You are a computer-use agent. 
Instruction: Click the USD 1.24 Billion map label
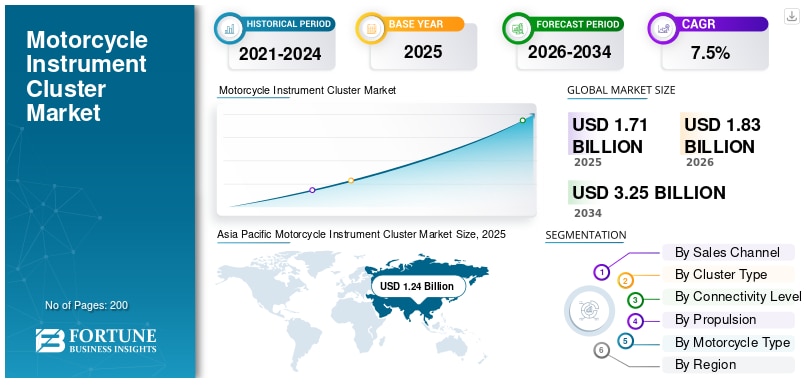click(x=417, y=286)
